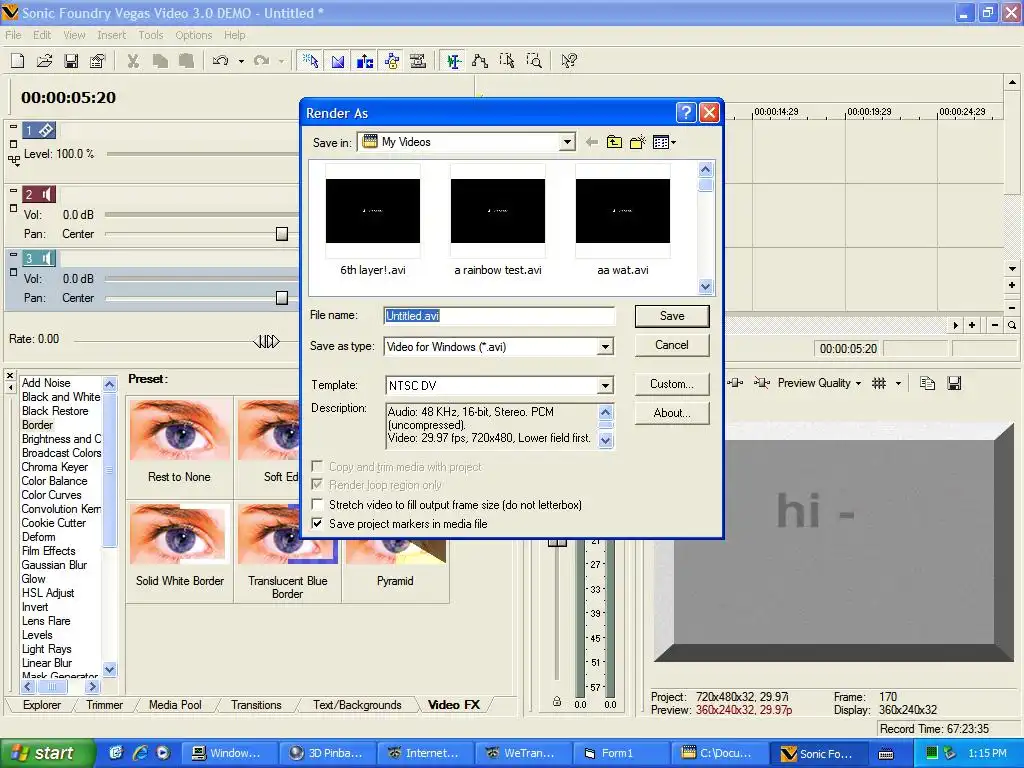Open the Insert menu
The image size is (1024, 768).
click(x=112, y=35)
